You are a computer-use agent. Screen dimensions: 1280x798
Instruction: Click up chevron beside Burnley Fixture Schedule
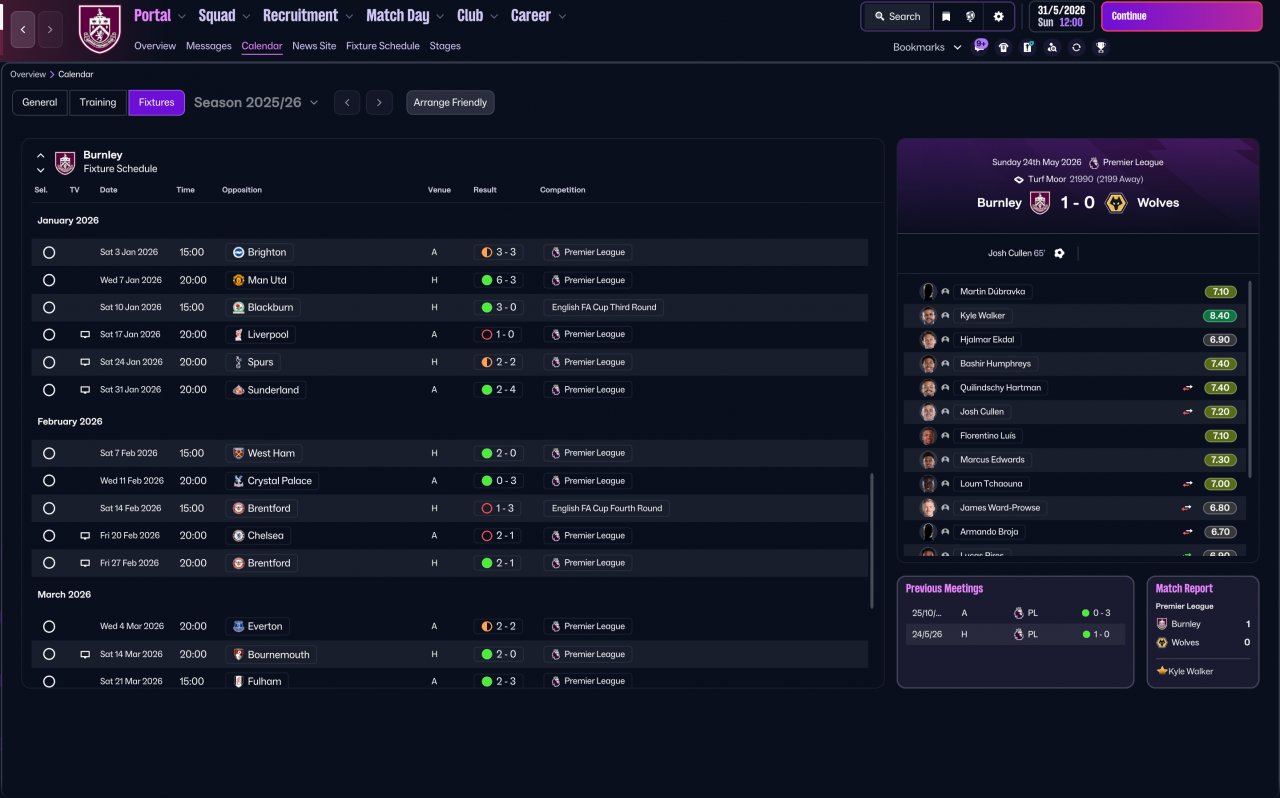coord(41,156)
